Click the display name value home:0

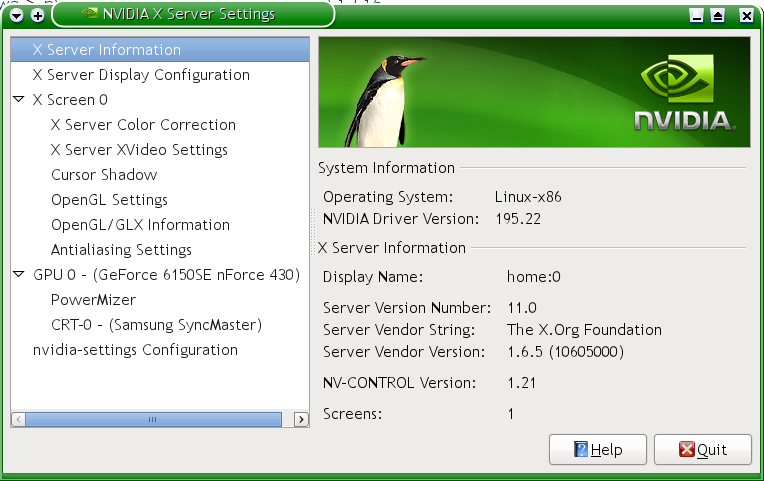[534, 277]
